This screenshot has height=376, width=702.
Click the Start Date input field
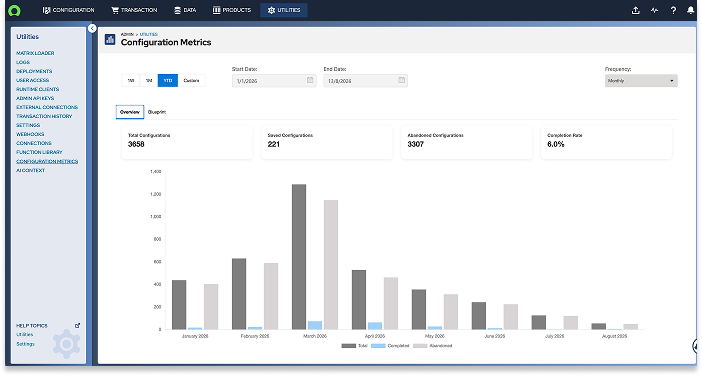pos(274,81)
